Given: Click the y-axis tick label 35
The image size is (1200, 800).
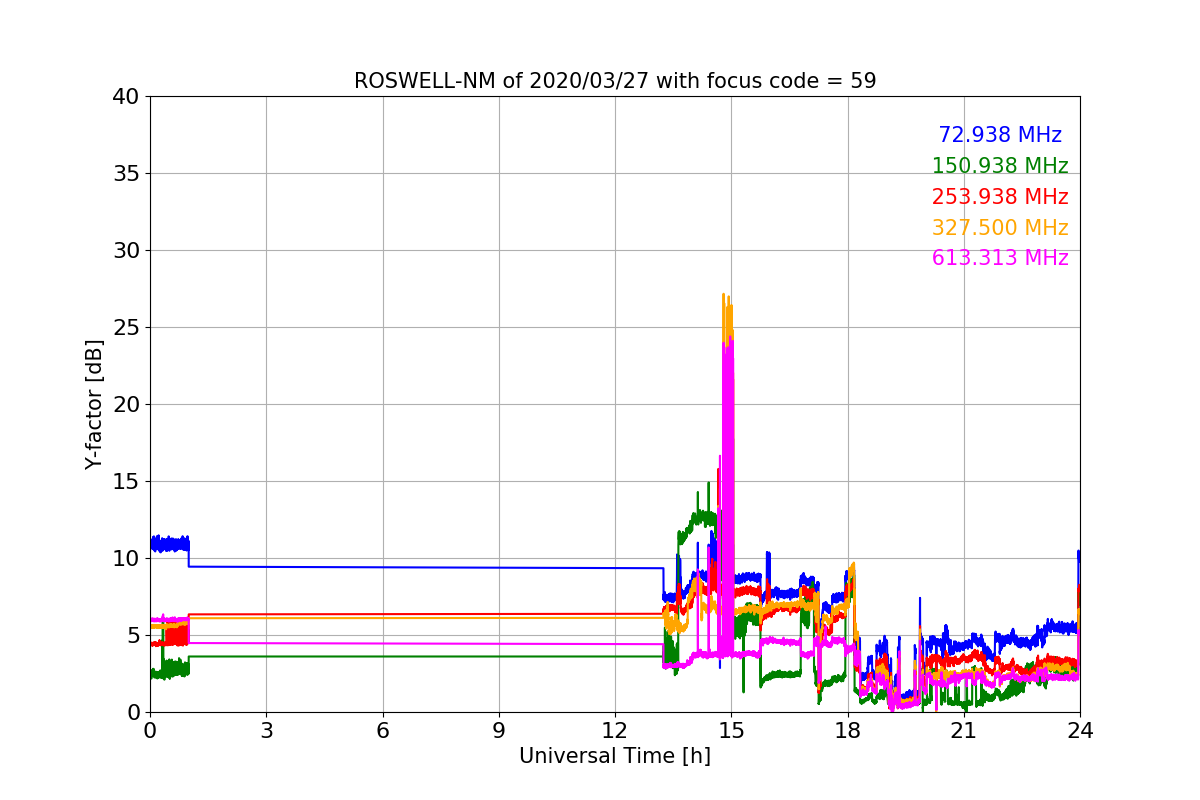Looking at the screenshot, I should pos(126,174).
